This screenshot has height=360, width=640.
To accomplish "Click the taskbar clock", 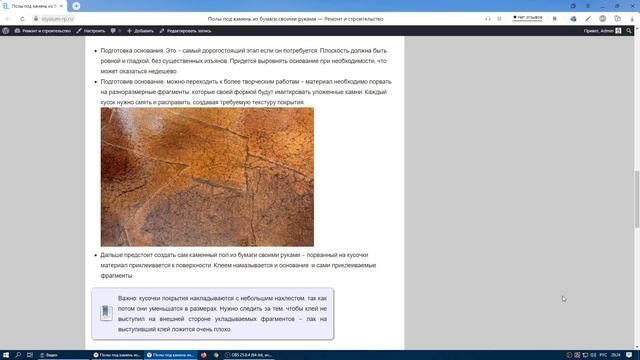I will click(x=616, y=355).
